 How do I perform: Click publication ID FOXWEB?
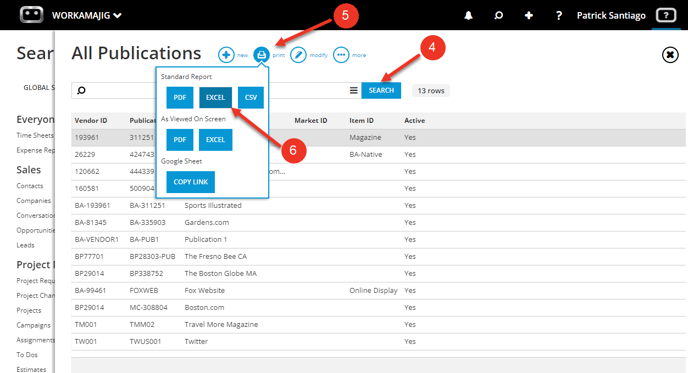pyautogui.click(x=144, y=291)
